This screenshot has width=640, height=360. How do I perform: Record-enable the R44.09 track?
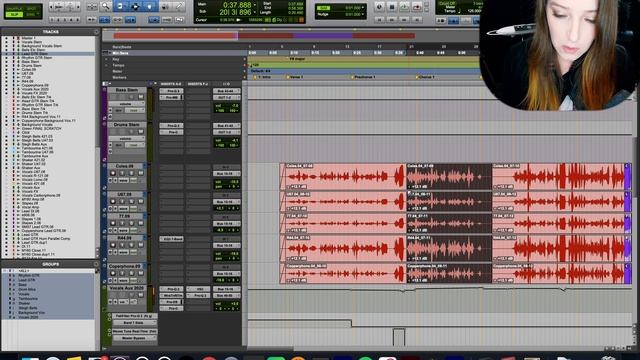point(113,245)
